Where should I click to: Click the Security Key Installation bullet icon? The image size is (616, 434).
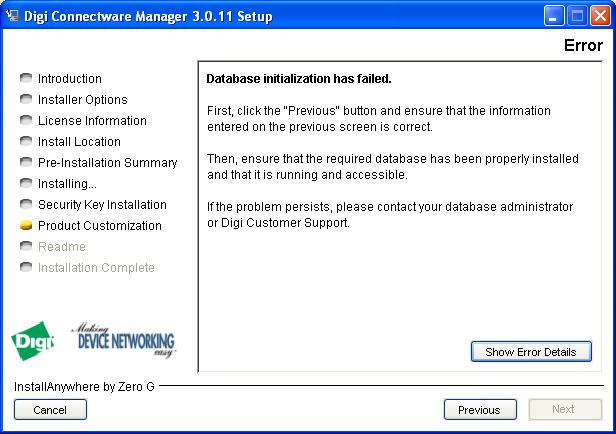pyautogui.click(x=26, y=205)
